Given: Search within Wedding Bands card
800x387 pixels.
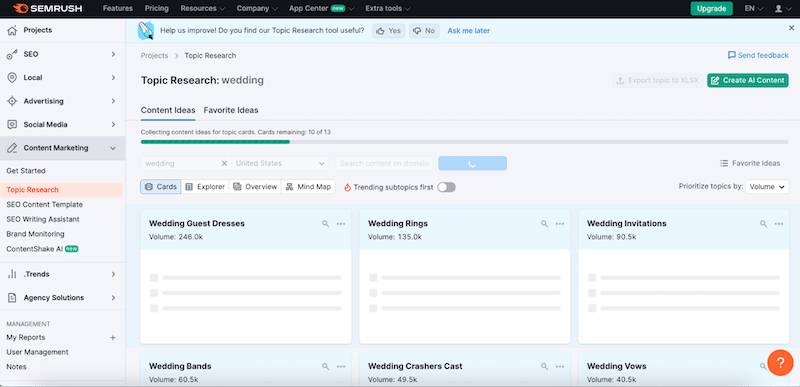Looking at the screenshot, I should click(326, 367).
